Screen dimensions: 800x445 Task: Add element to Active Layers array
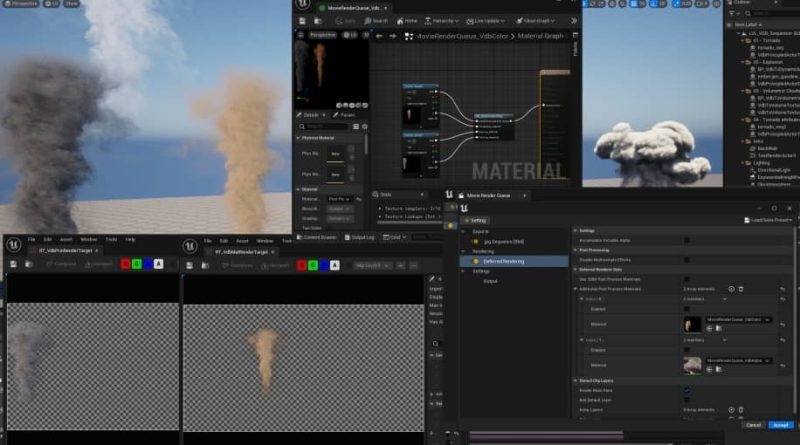pos(731,410)
